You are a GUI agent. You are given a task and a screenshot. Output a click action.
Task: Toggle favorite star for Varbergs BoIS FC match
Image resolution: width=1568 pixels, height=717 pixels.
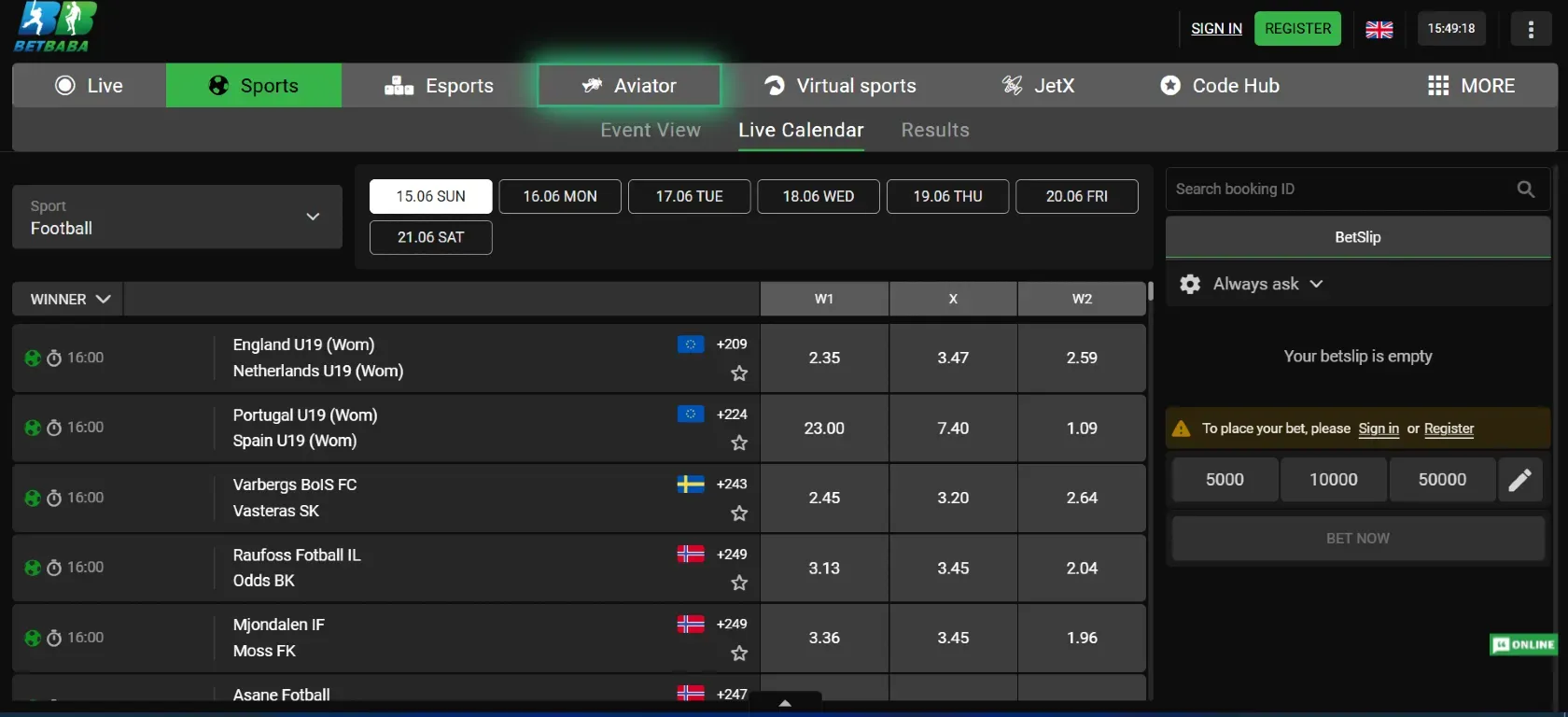click(x=739, y=513)
